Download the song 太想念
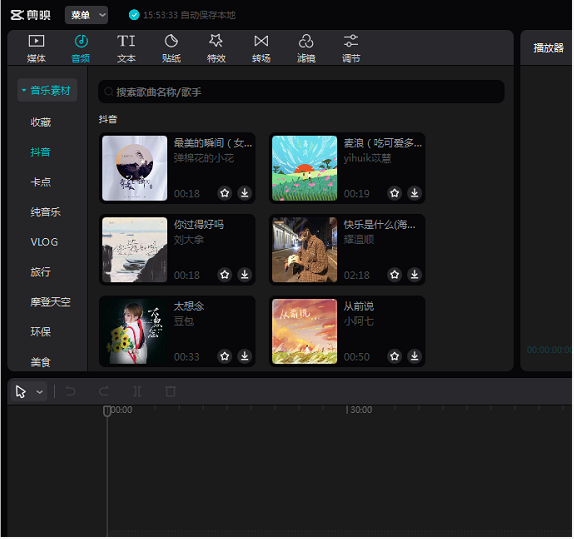Viewport: 574px width, 539px height. 245,356
